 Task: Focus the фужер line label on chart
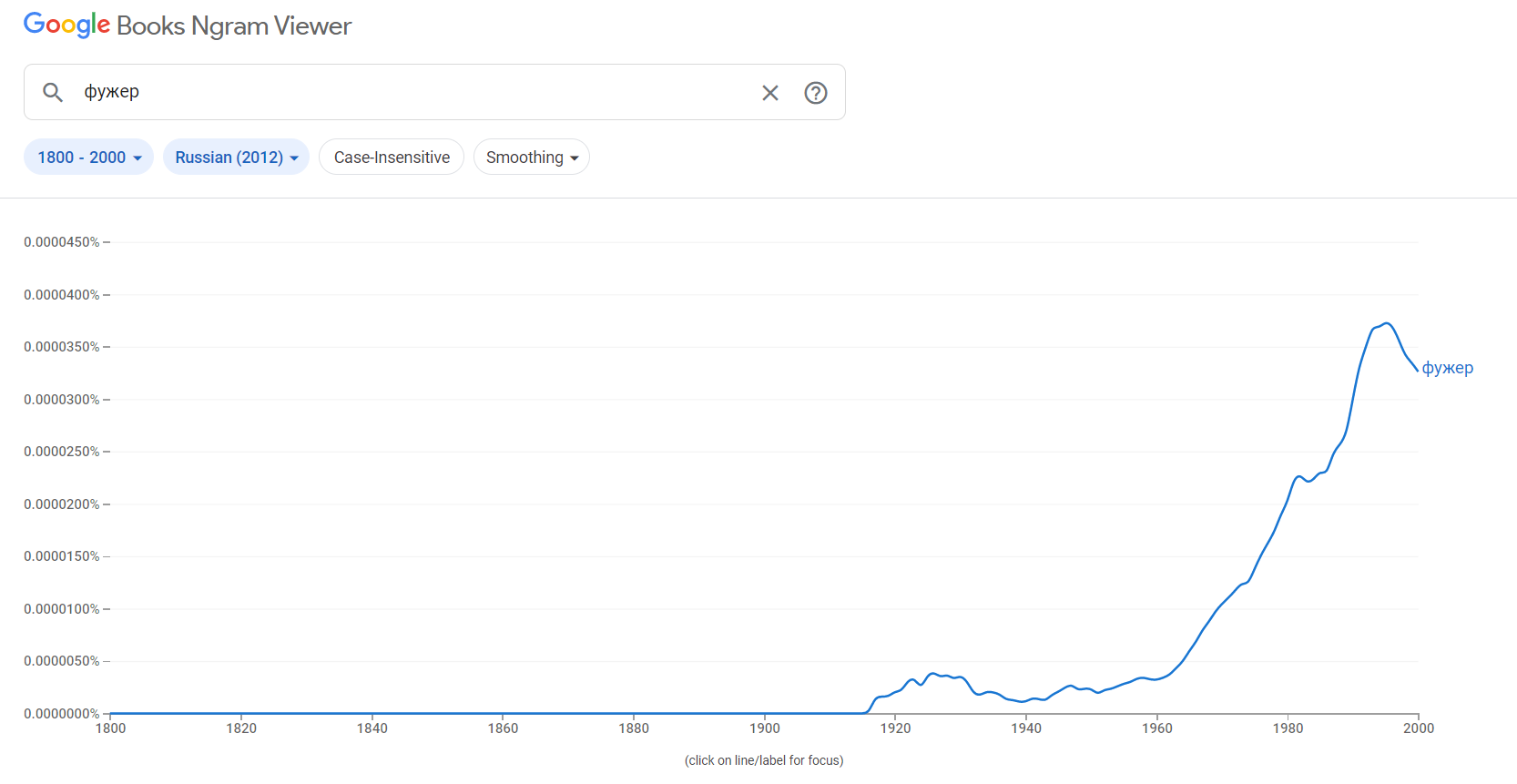point(1447,368)
